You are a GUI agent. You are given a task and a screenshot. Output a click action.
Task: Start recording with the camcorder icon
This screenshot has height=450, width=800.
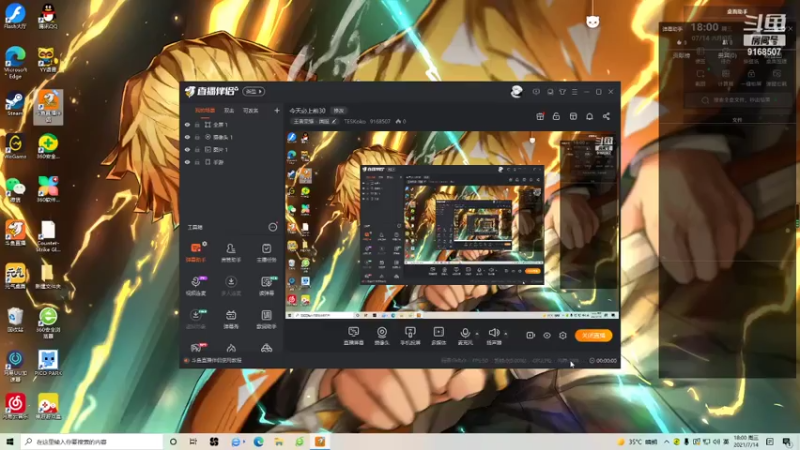pyautogui.click(x=531, y=335)
